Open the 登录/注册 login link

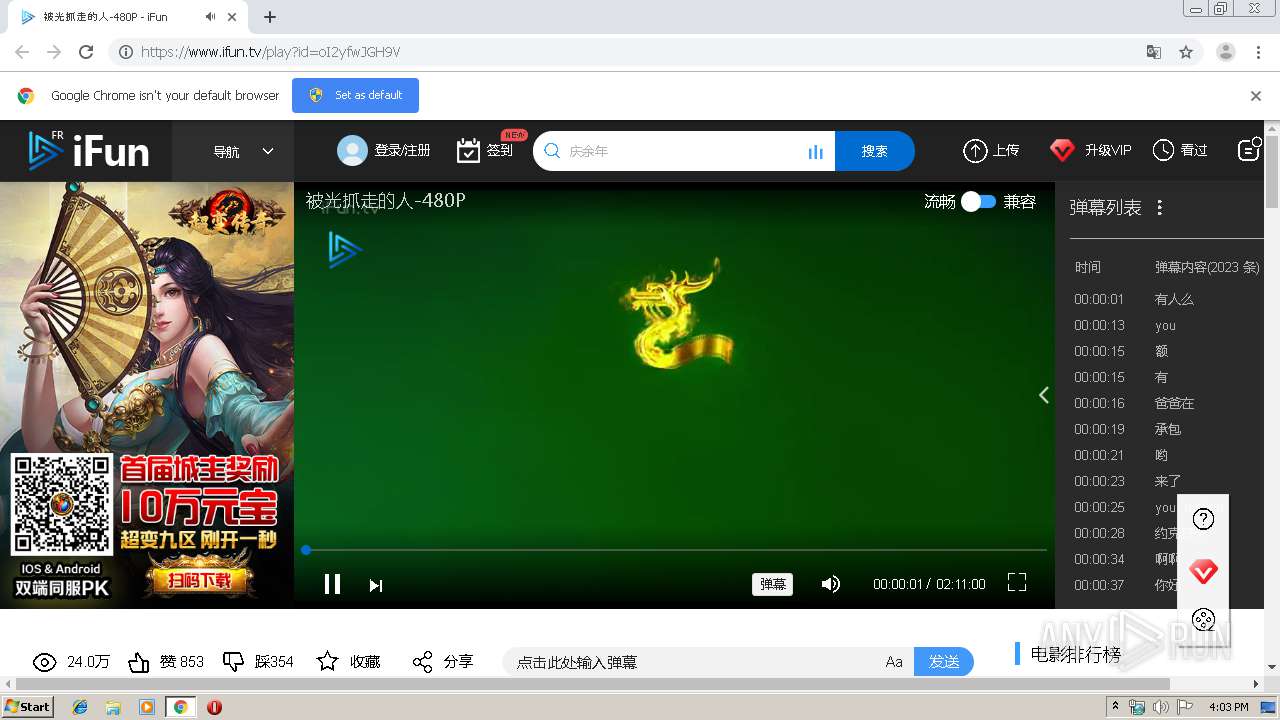point(402,150)
